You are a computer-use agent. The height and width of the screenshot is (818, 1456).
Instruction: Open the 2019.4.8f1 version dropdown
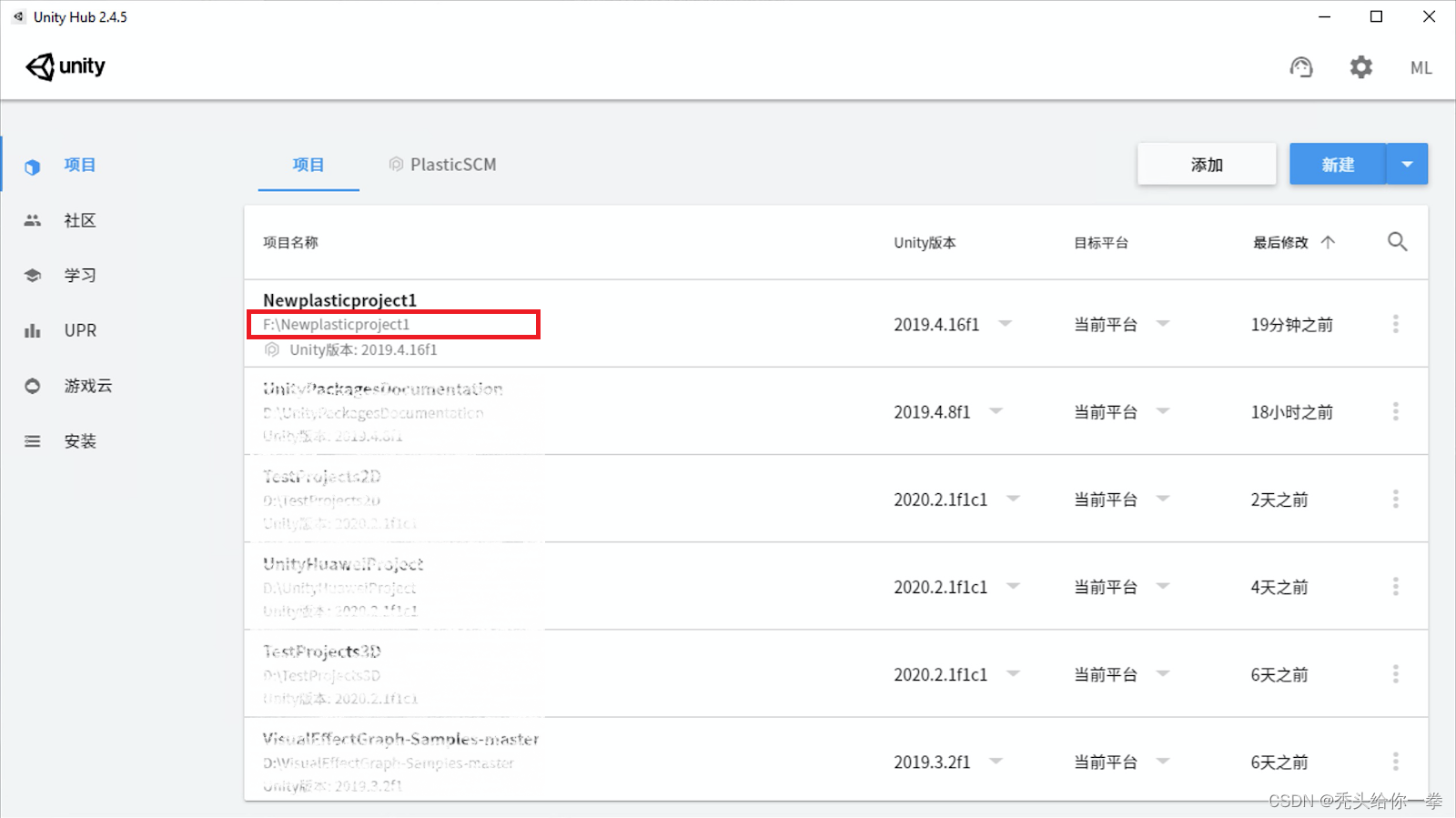[996, 411]
